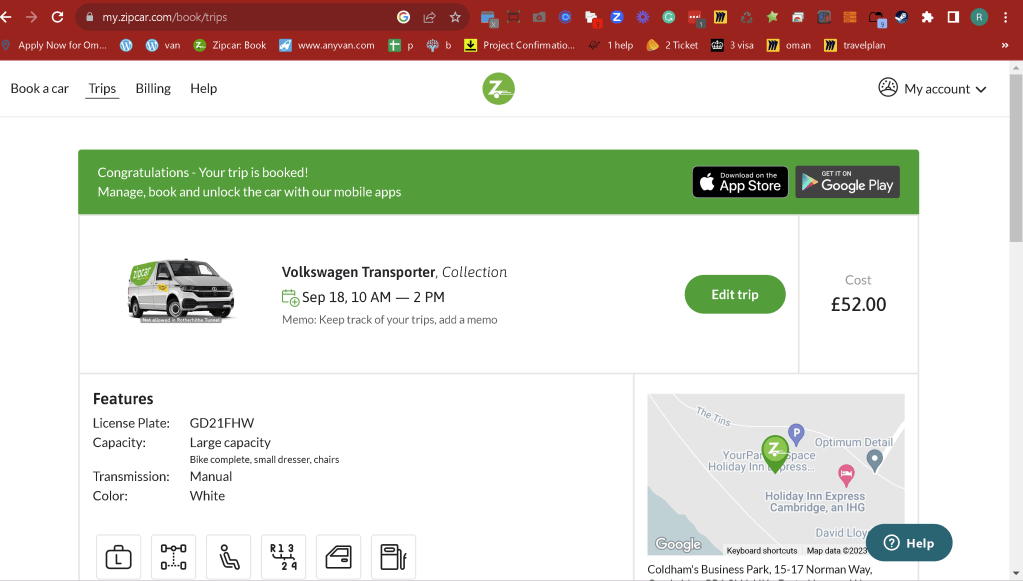Open the Steam extension icon
The width and height of the screenshot is (1023, 581).
pyautogui.click(x=902, y=18)
